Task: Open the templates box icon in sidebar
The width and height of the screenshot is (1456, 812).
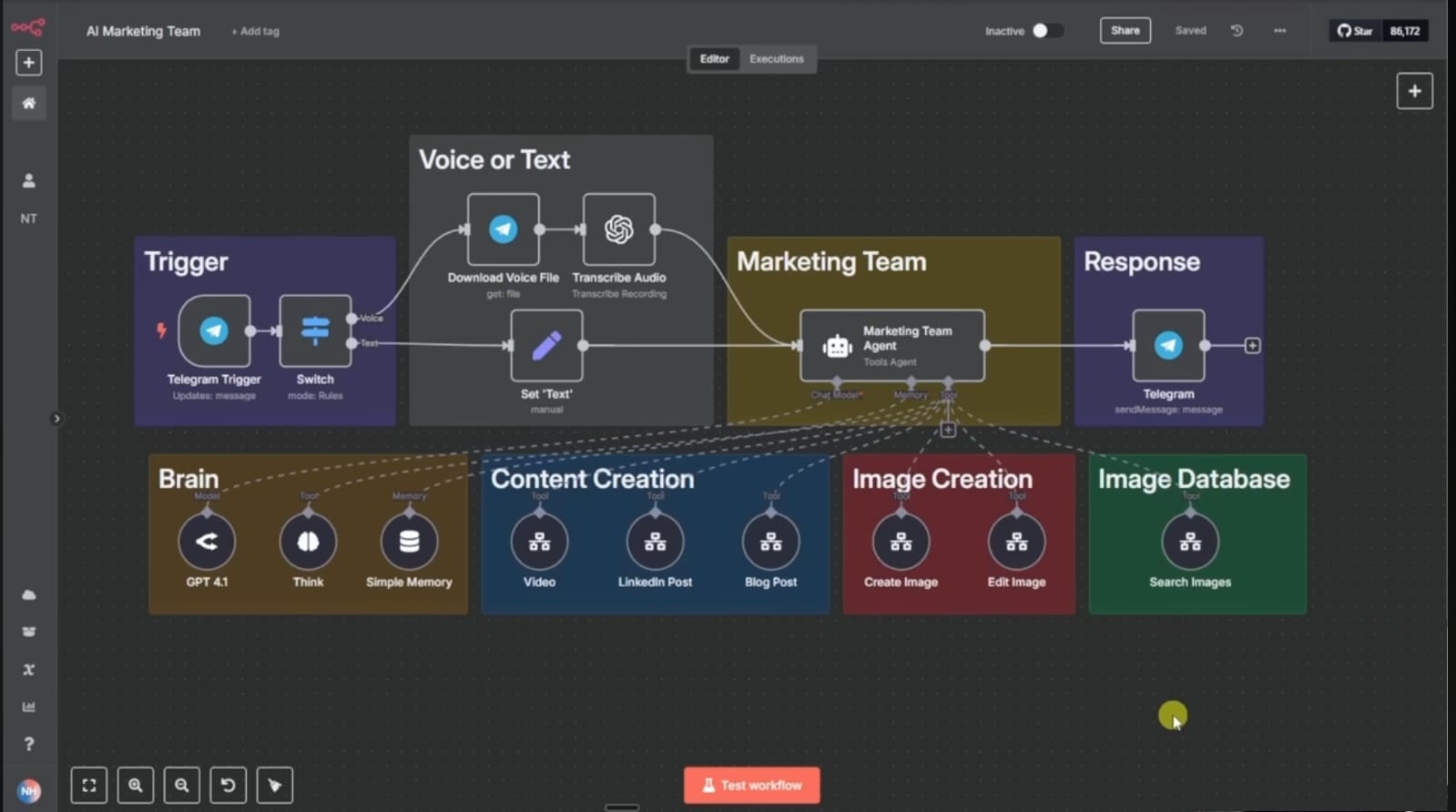Action: [x=28, y=631]
